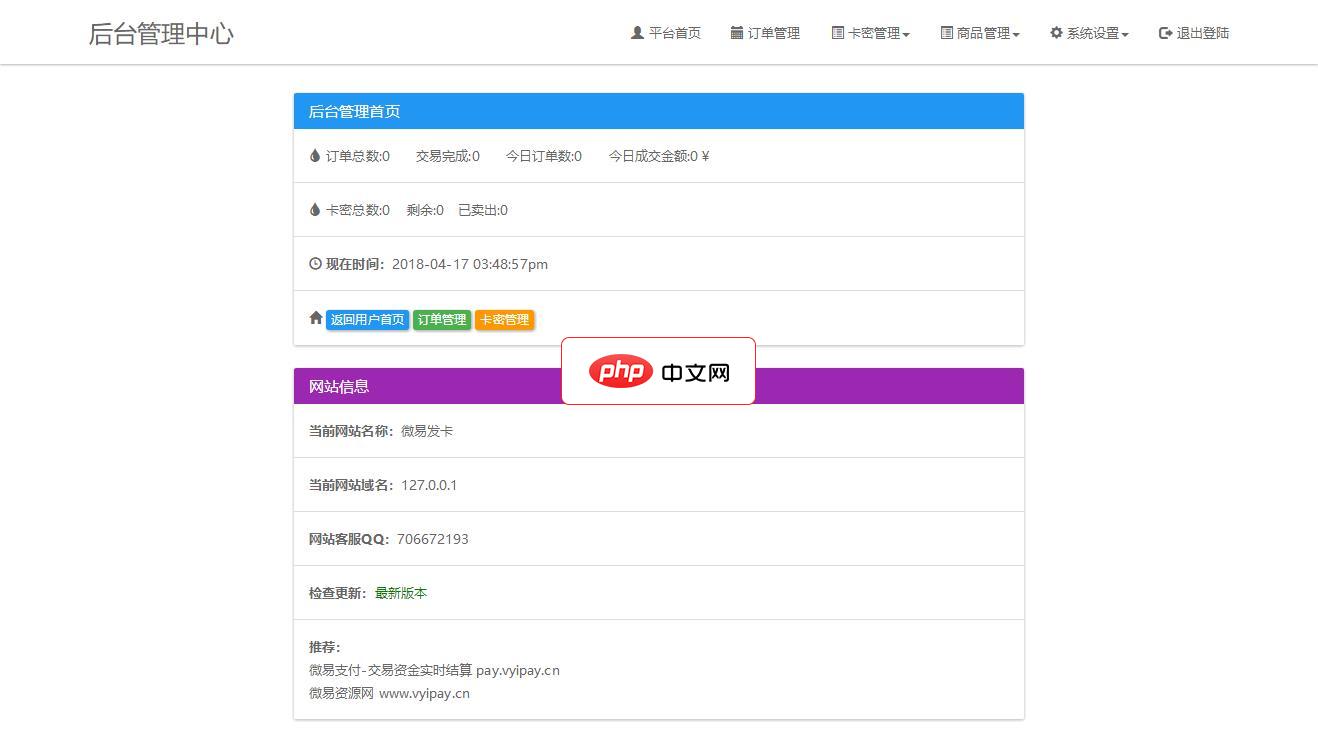
Task: Click the blue 返回用户首页 button
Action: 367,320
